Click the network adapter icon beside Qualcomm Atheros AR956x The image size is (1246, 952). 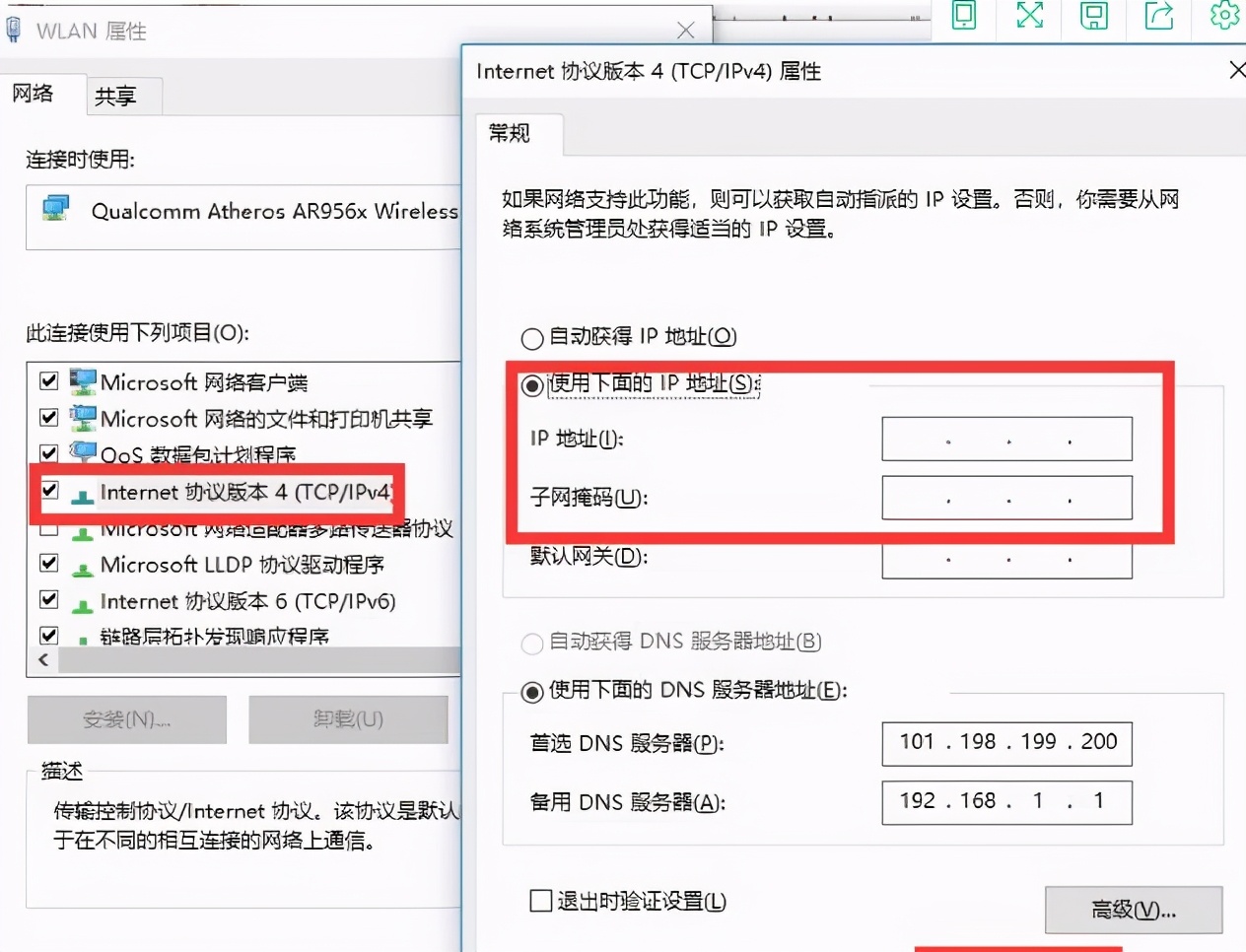[x=55, y=208]
